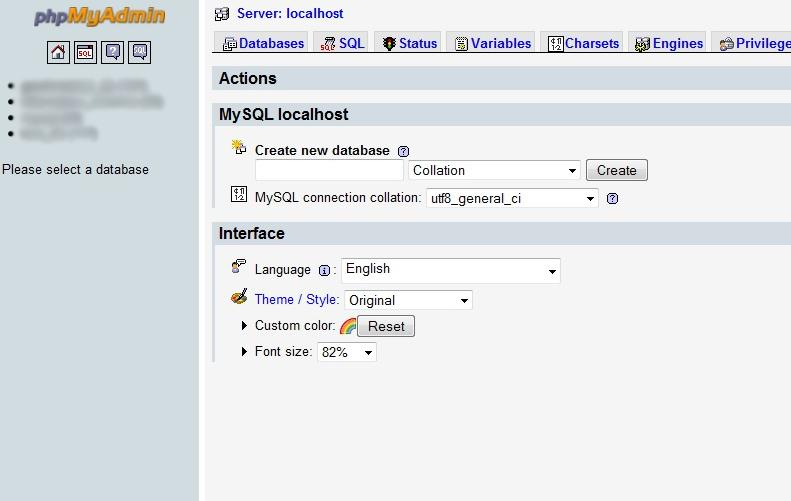
Task: Click the new database sparkle icon
Action: tap(239, 147)
